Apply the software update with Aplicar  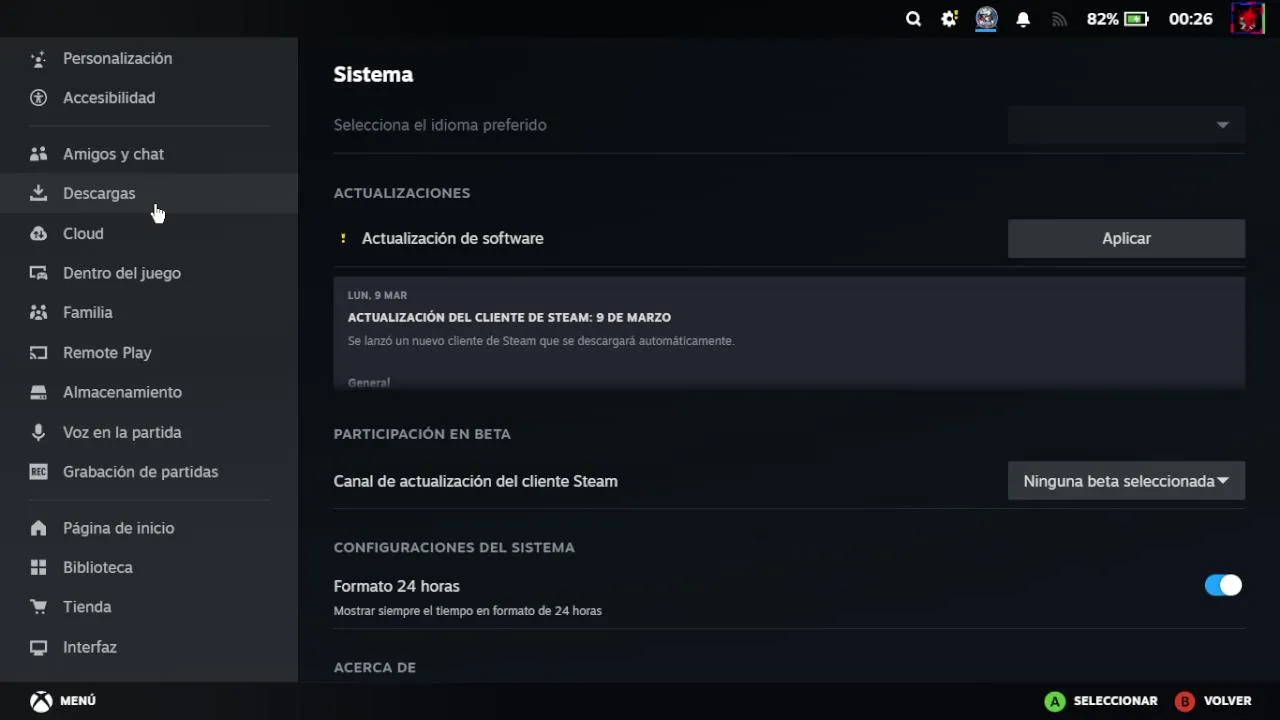coord(1126,238)
